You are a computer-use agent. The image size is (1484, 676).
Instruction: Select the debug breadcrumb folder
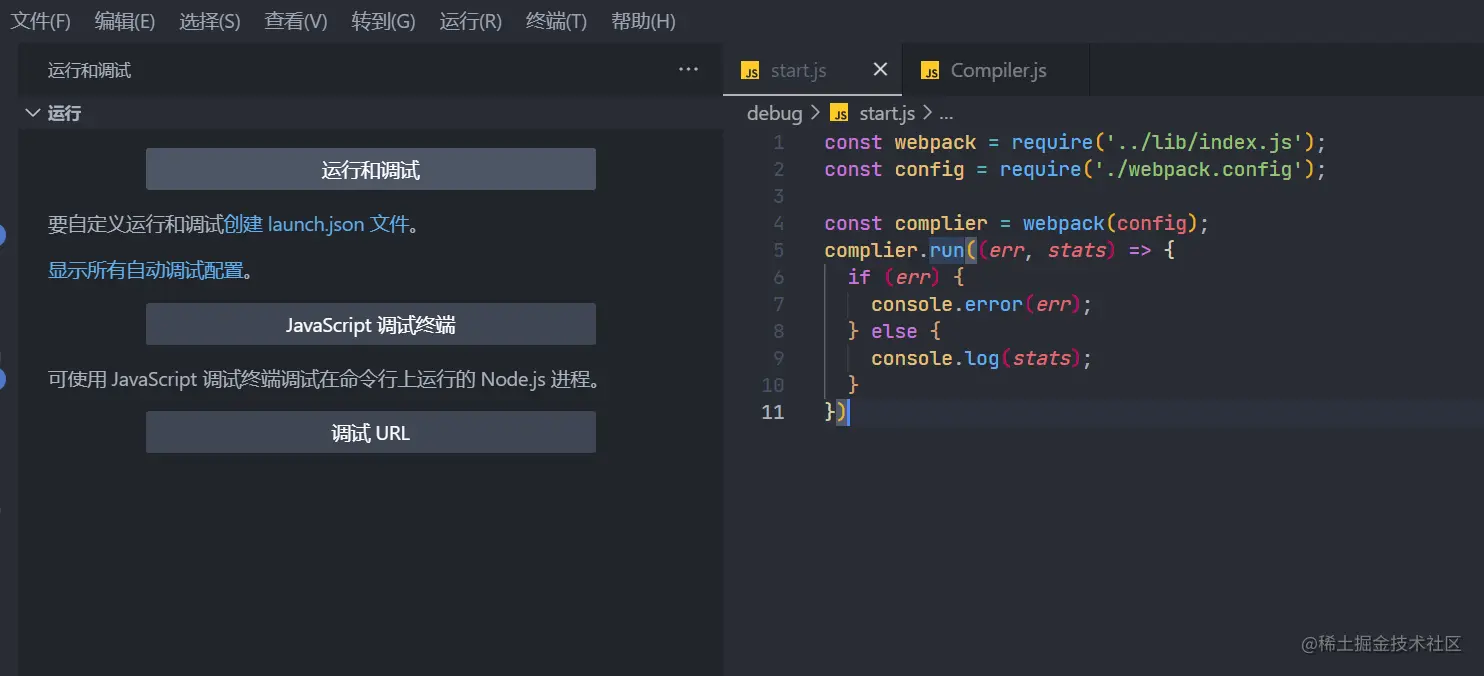[x=774, y=113]
